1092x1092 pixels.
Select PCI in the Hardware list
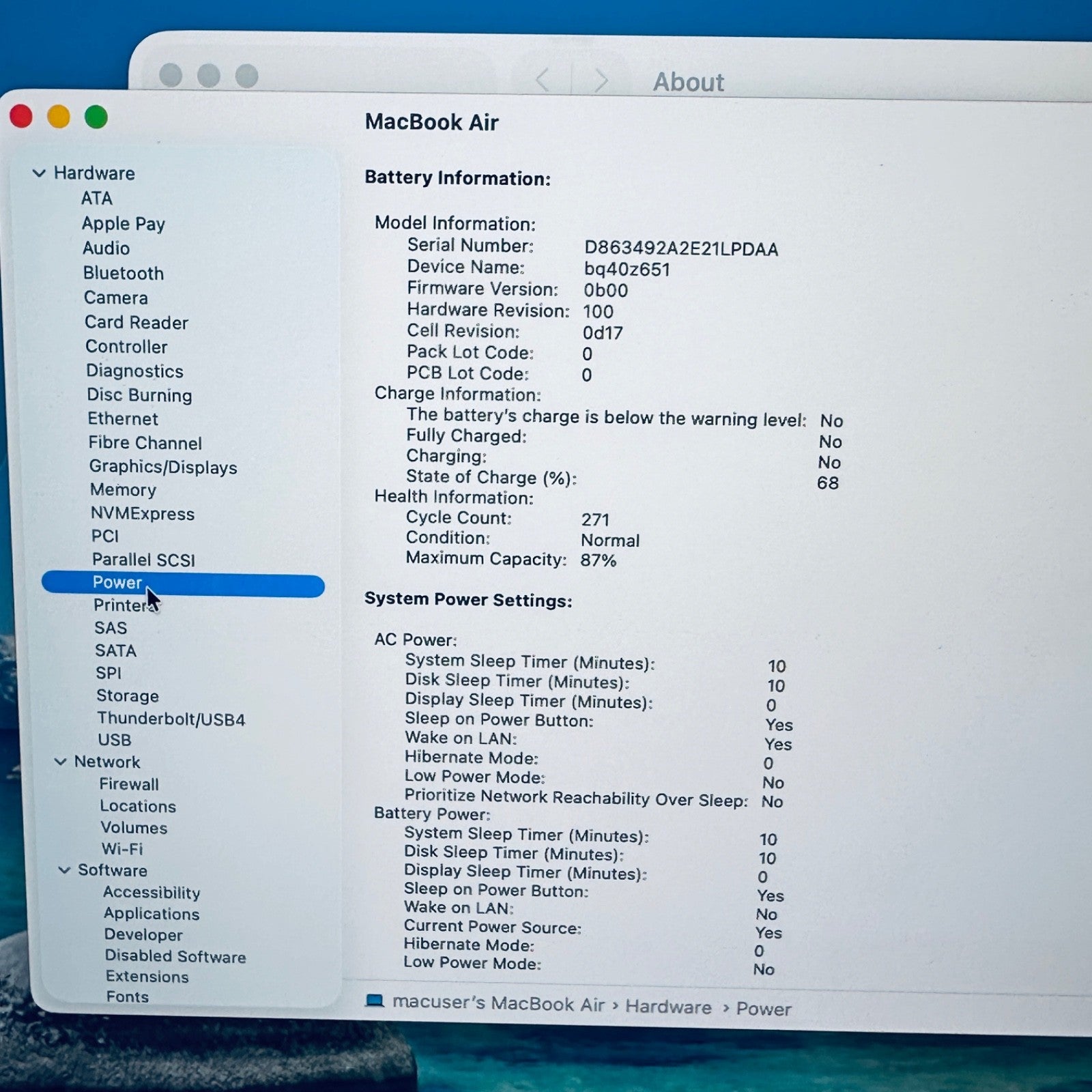coord(105,536)
